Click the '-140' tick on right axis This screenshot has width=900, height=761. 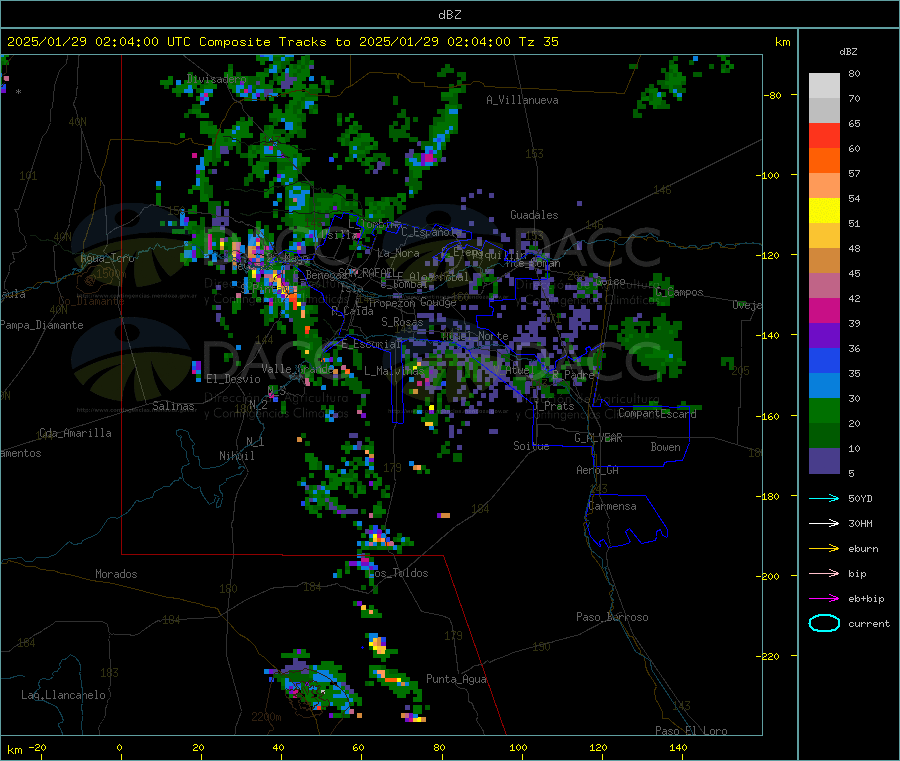(x=768, y=335)
